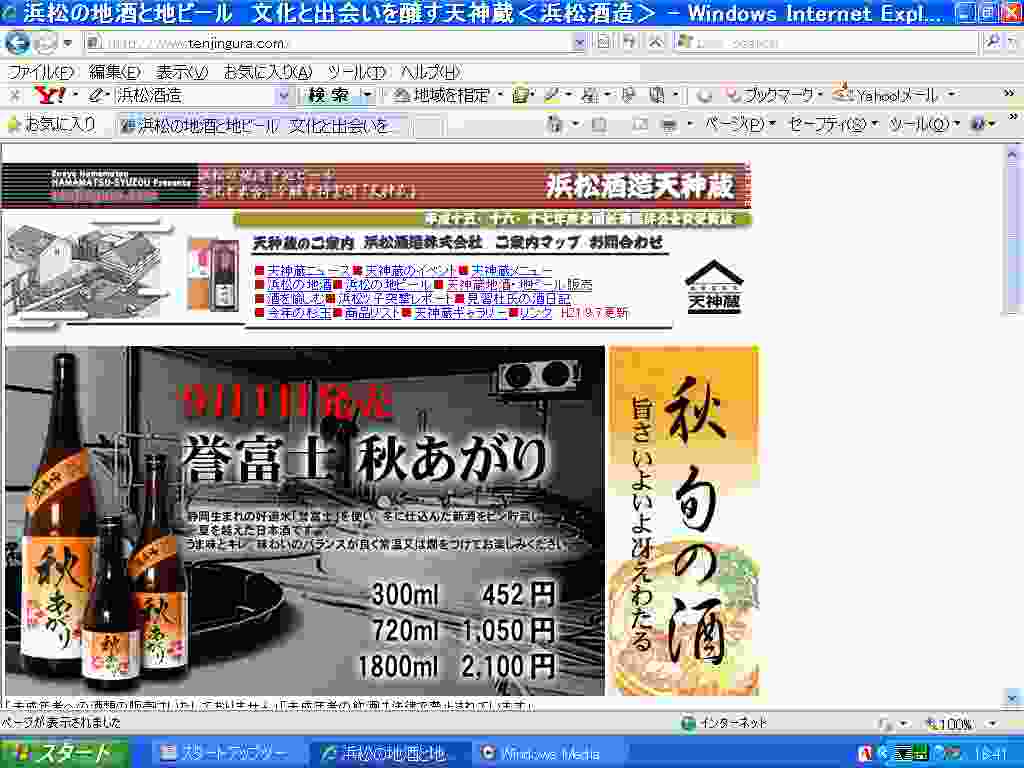The image size is (1024, 768).
Task: Click the magnifier search icon by Live Search
Action: (993, 42)
